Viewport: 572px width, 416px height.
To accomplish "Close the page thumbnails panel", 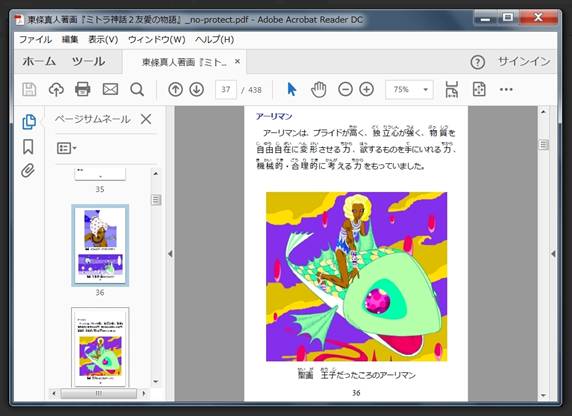I will [x=146, y=119].
